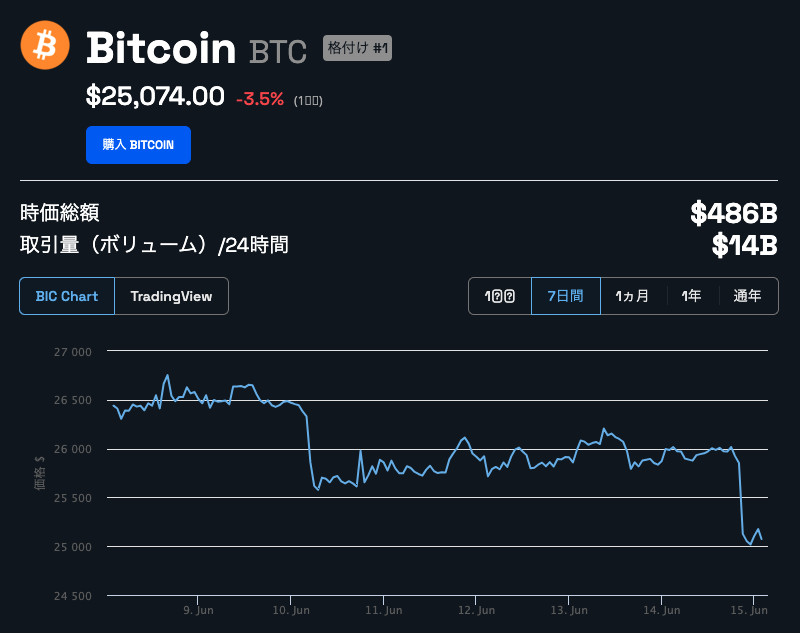Viewport: 800px width, 633px height.
Task: Click the orange Bitcoin logo icon
Action: (x=45, y=45)
